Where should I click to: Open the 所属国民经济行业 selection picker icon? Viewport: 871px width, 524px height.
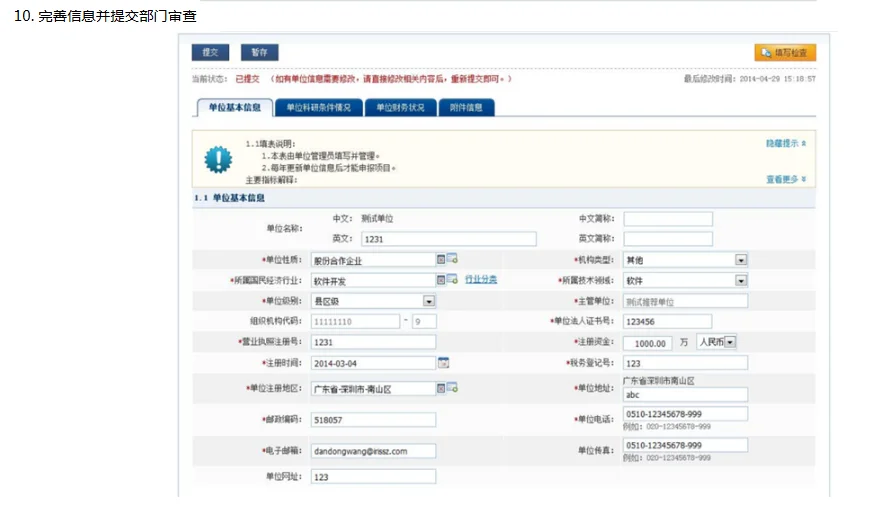point(452,279)
